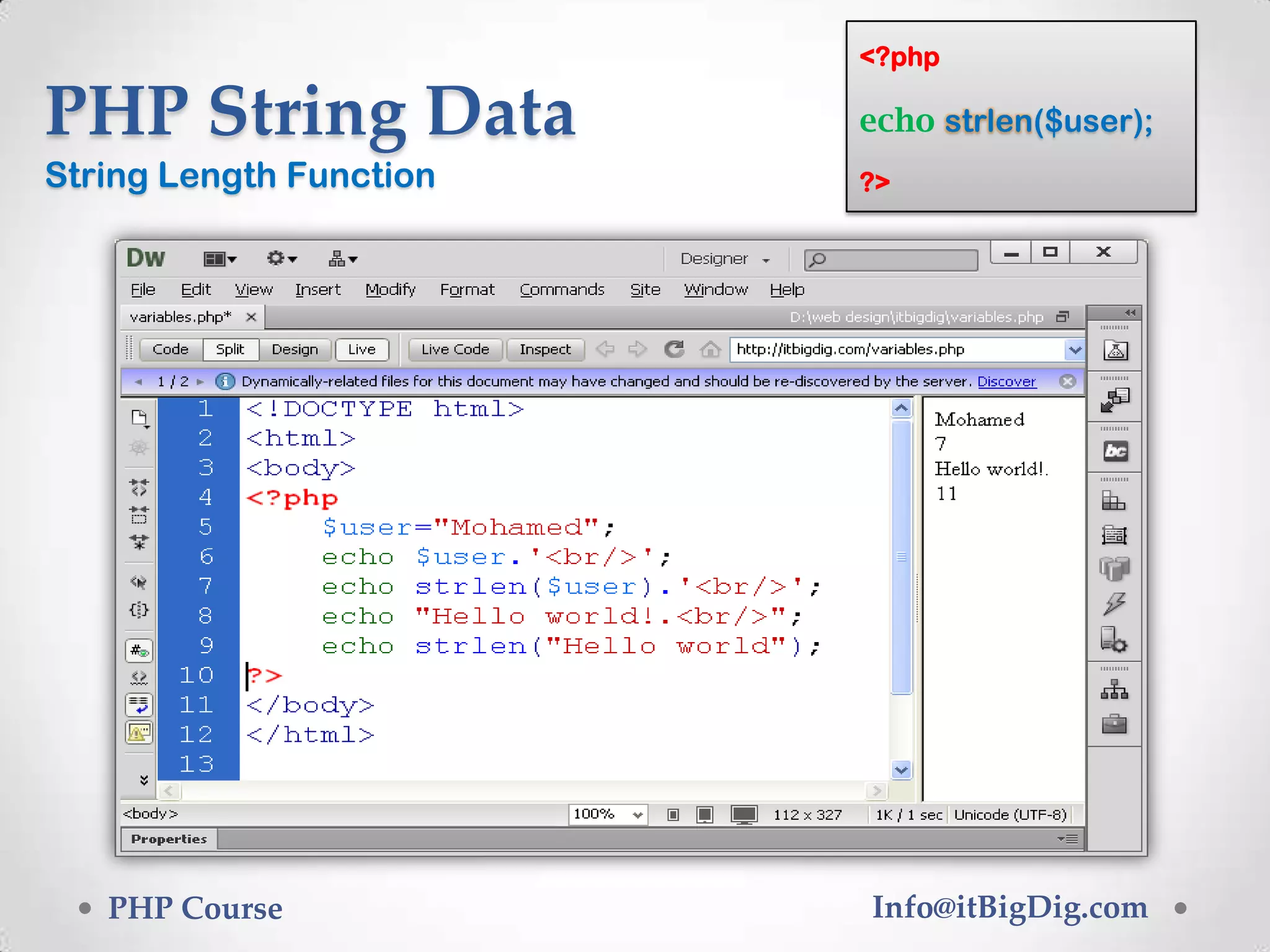1270x952 pixels.
Task: Toggle Highlight Invalid Code
Action: click(x=139, y=678)
